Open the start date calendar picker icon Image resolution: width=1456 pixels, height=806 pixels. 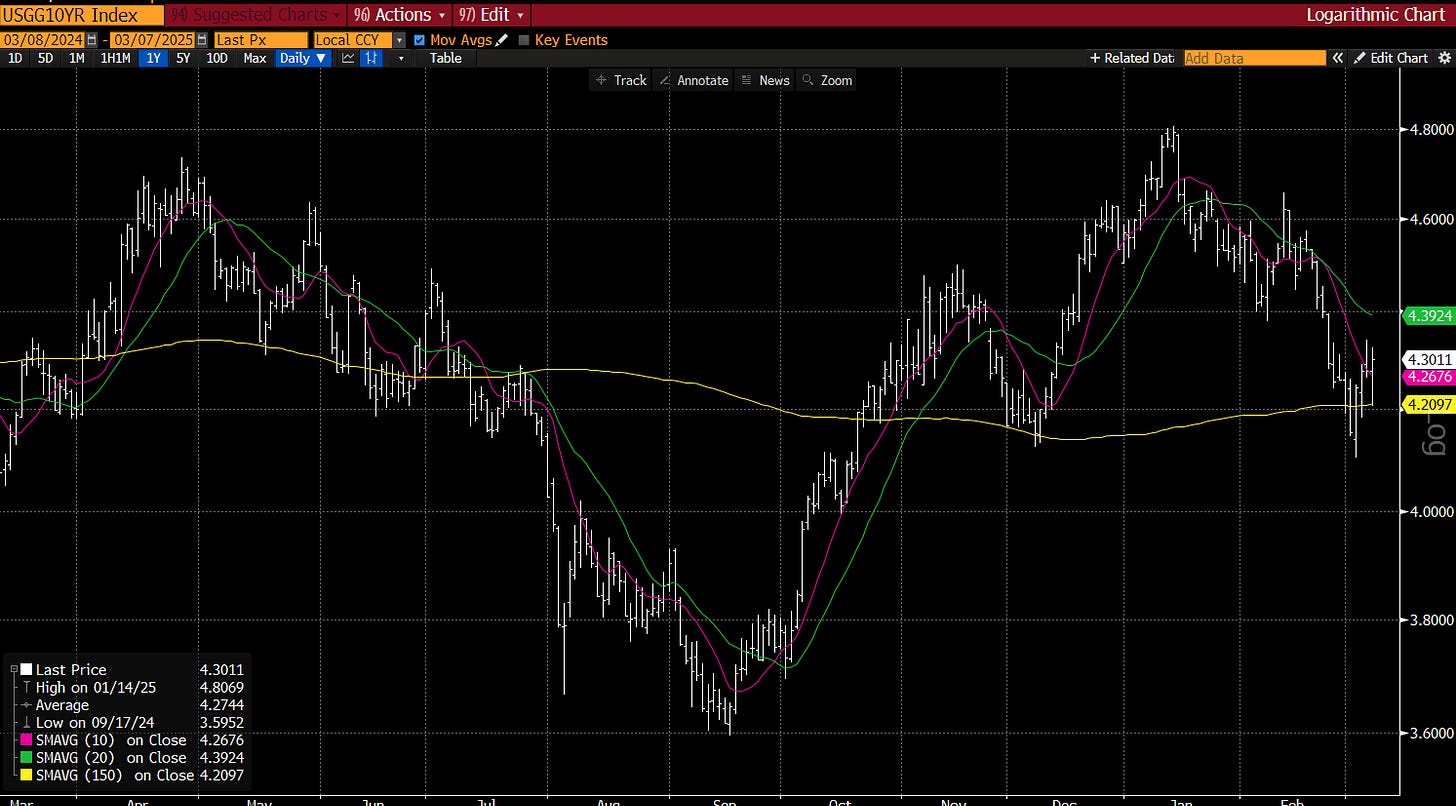click(x=93, y=40)
